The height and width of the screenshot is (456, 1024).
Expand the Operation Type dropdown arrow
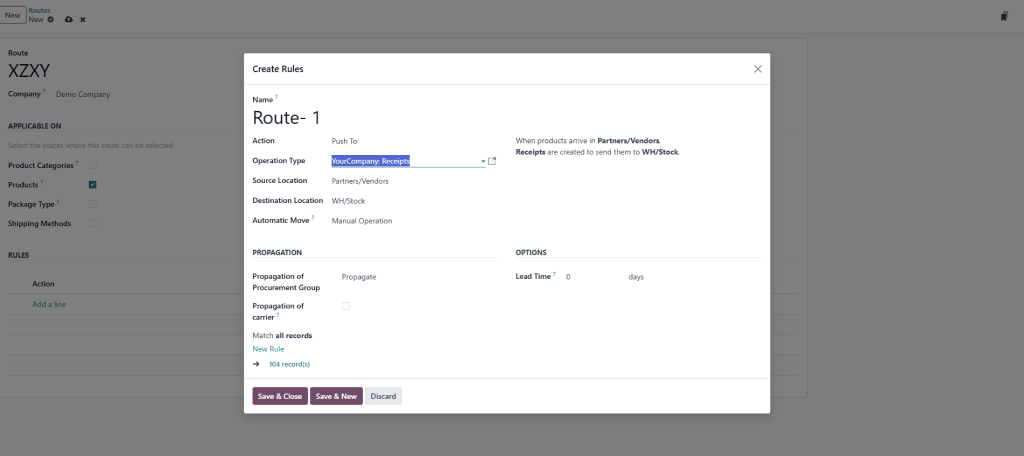coord(483,161)
